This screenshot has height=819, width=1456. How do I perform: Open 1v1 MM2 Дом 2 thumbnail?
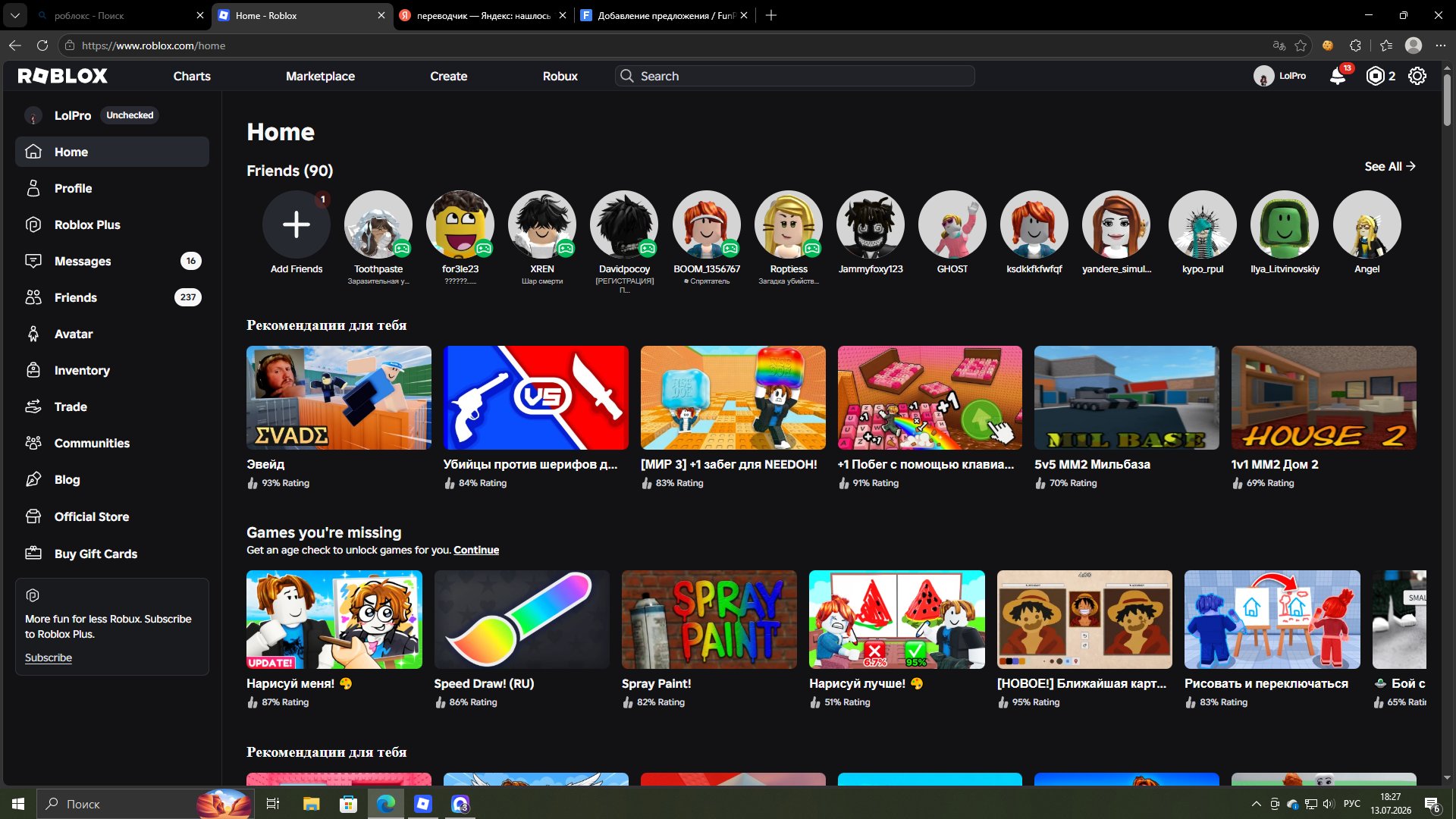point(1324,398)
